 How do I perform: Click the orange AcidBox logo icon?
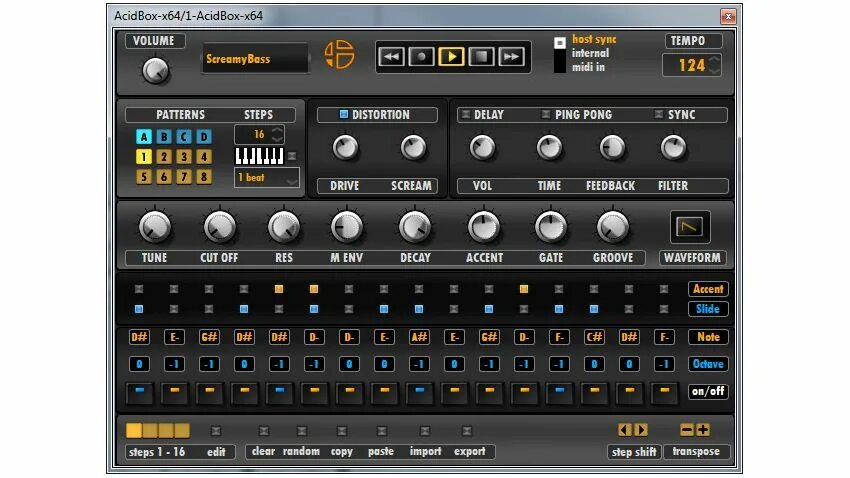(x=339, y=54)
